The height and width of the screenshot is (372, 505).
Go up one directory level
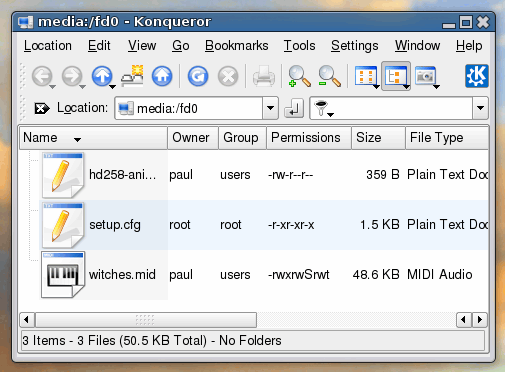click(102, 76)
